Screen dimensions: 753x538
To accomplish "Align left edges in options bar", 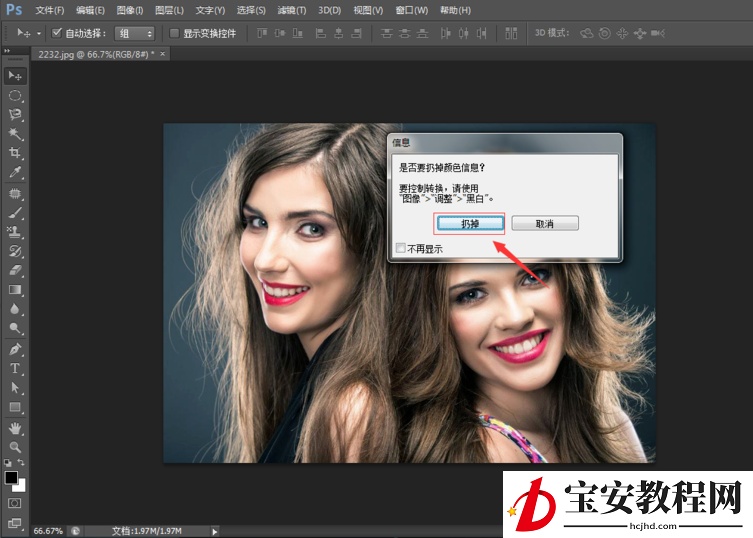I will tap(321, 33).
